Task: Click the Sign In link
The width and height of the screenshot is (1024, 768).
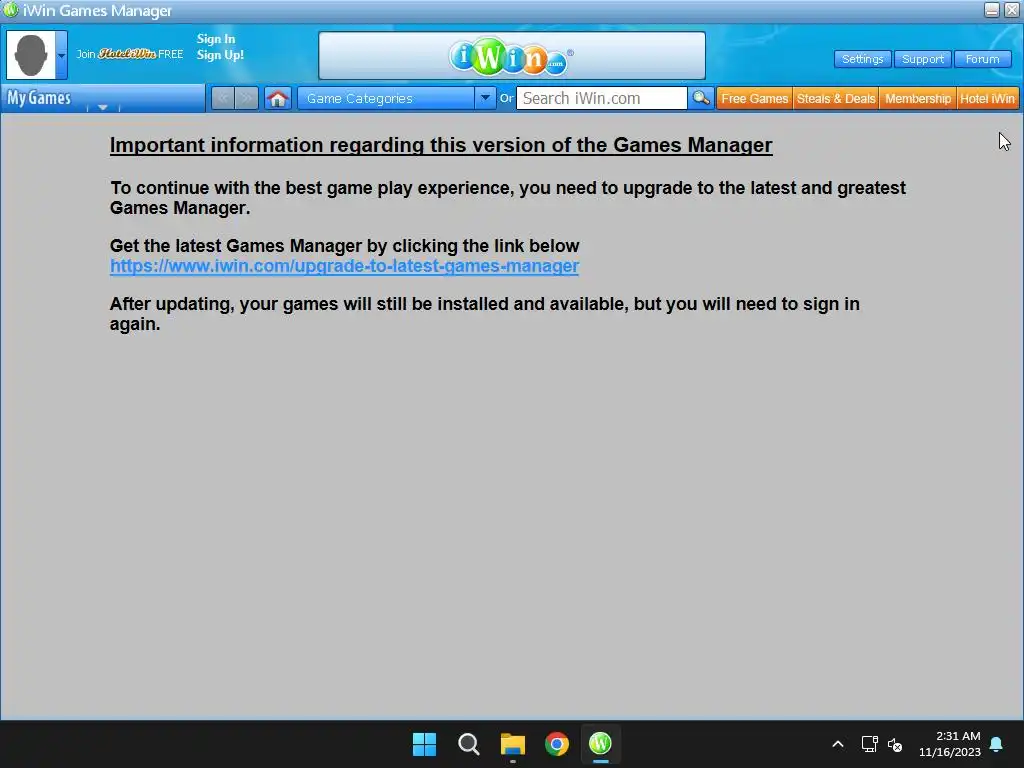Action: 216,39
